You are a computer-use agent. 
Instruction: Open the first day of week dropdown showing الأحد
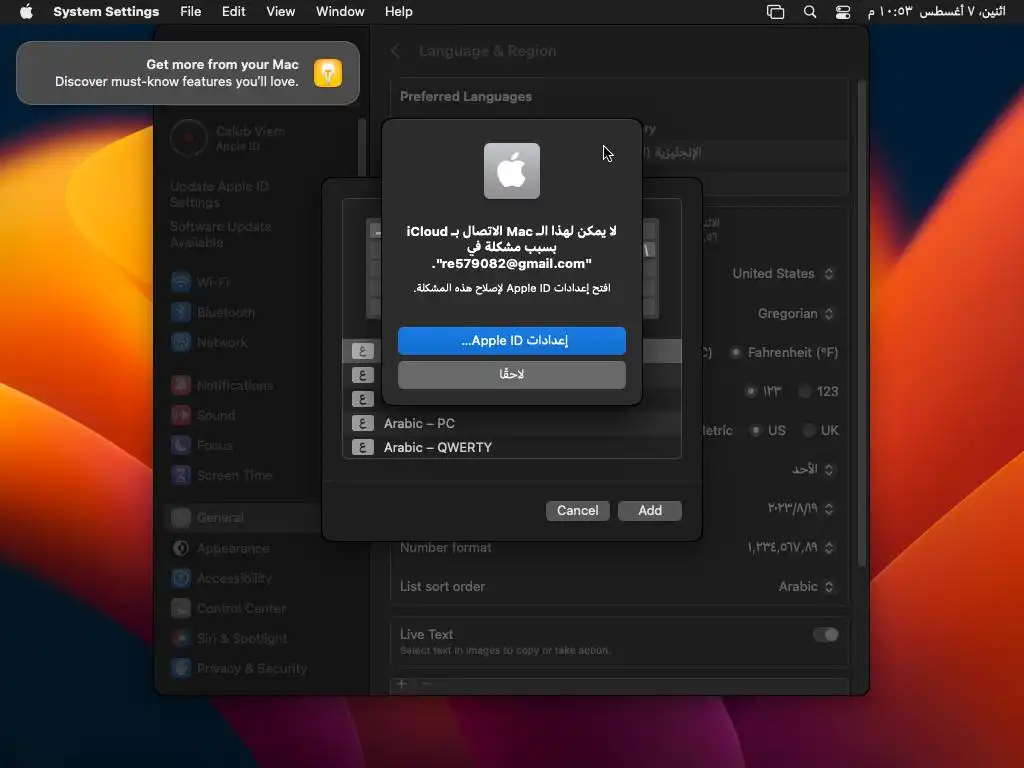812,470
